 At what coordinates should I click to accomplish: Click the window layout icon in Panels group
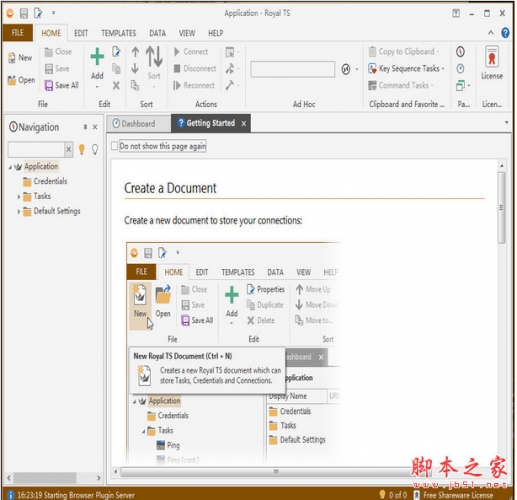pos(461,85)
